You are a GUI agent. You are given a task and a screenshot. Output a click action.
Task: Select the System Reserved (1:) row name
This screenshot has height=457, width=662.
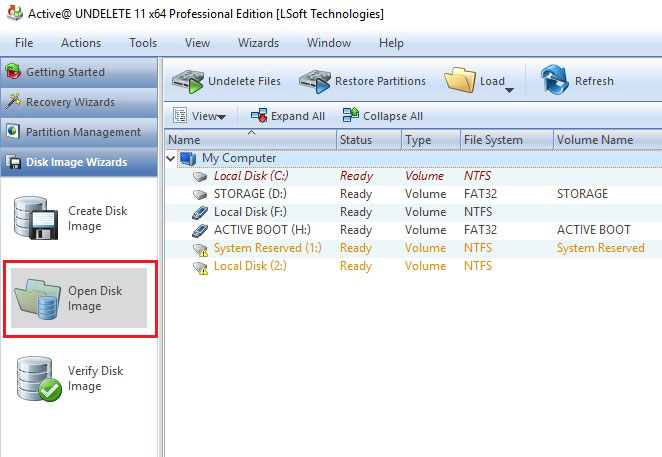pos(268,248)
